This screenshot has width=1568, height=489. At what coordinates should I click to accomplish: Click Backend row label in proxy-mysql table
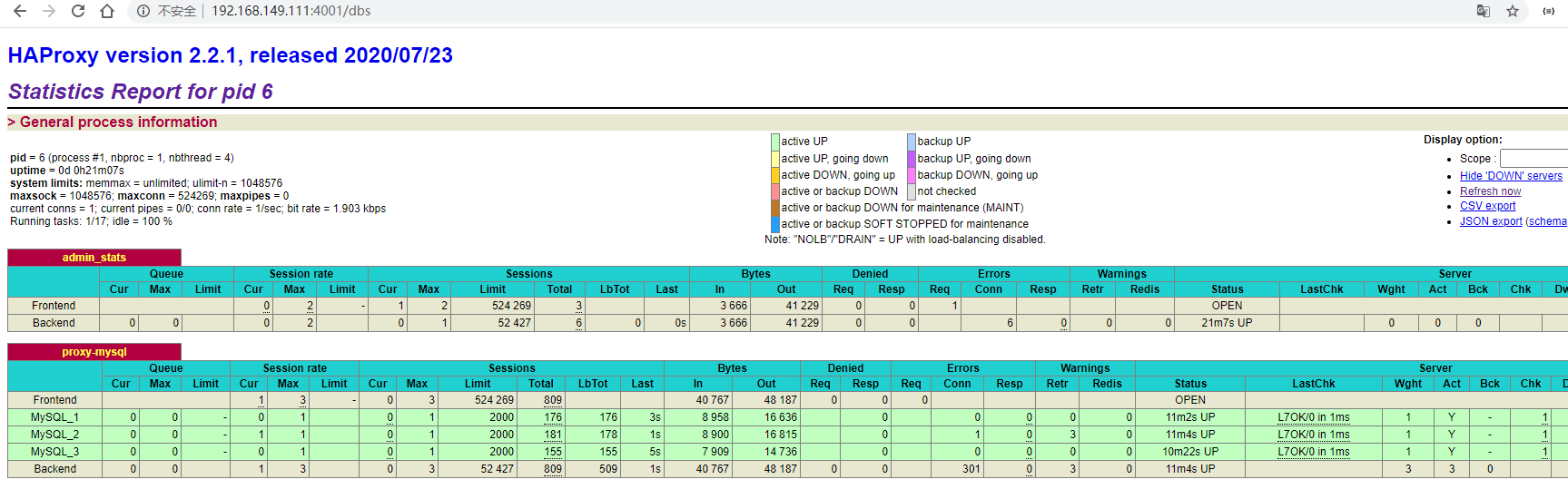point(55,469)
